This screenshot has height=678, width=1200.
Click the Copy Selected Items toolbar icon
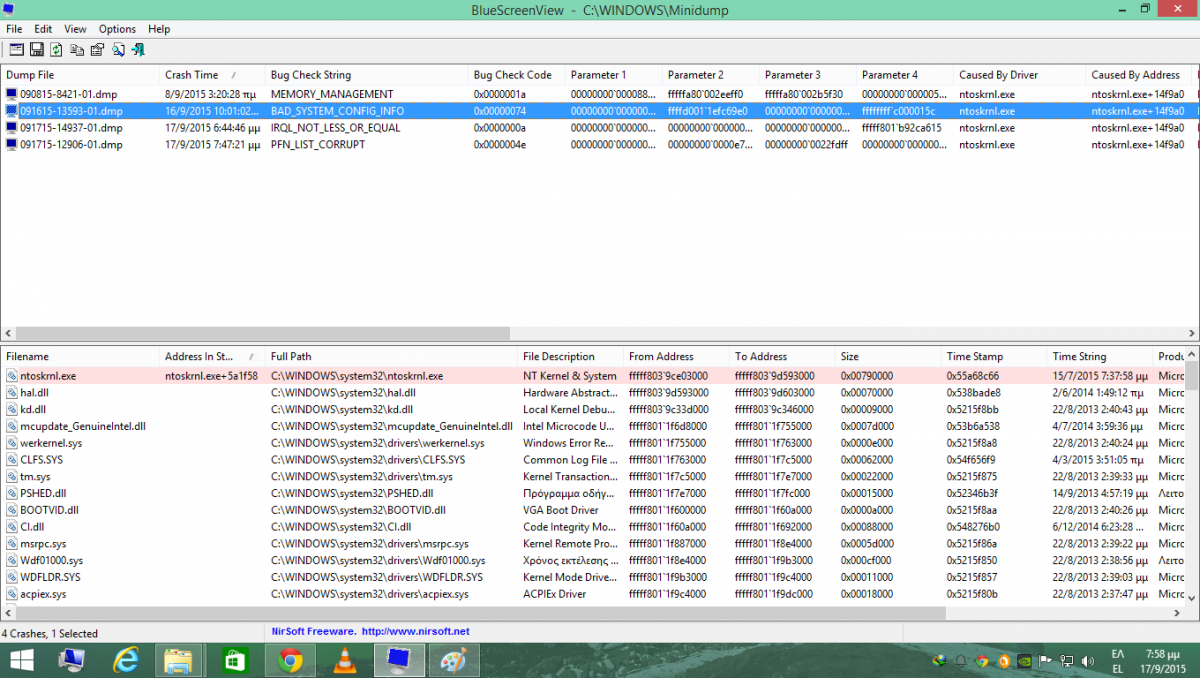point(77,49)
